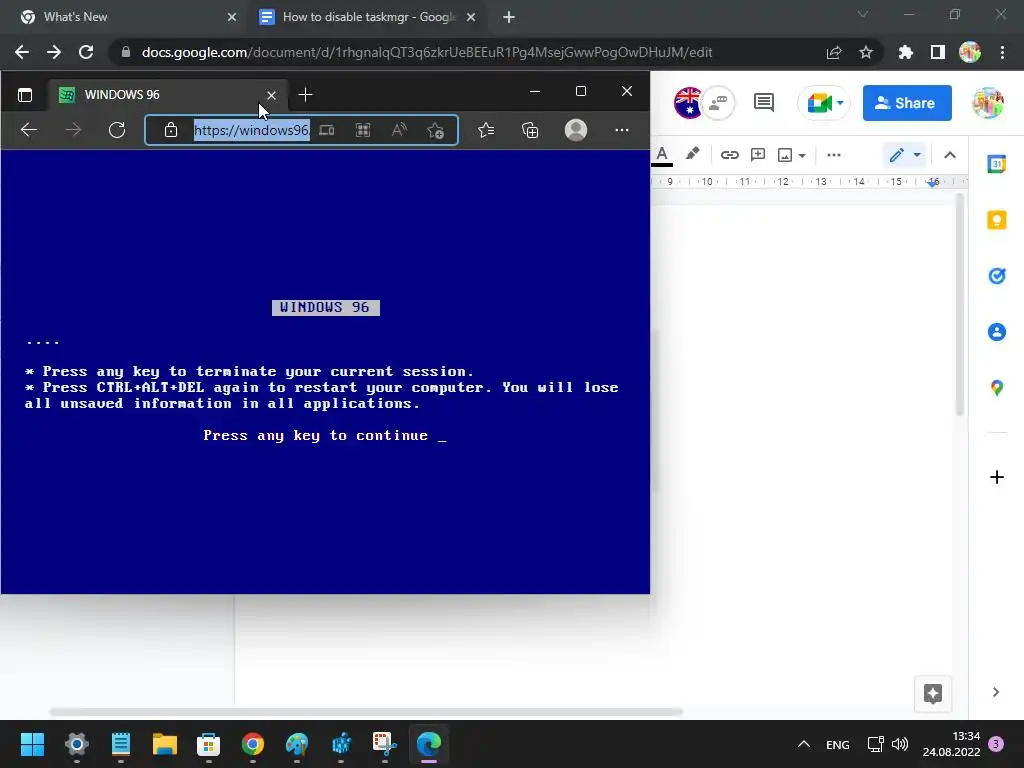The height and width of the screenshot is (768, 1024).
Task: Refresh the Windows 96 page in Edge
Action: (x=117, y=130)
